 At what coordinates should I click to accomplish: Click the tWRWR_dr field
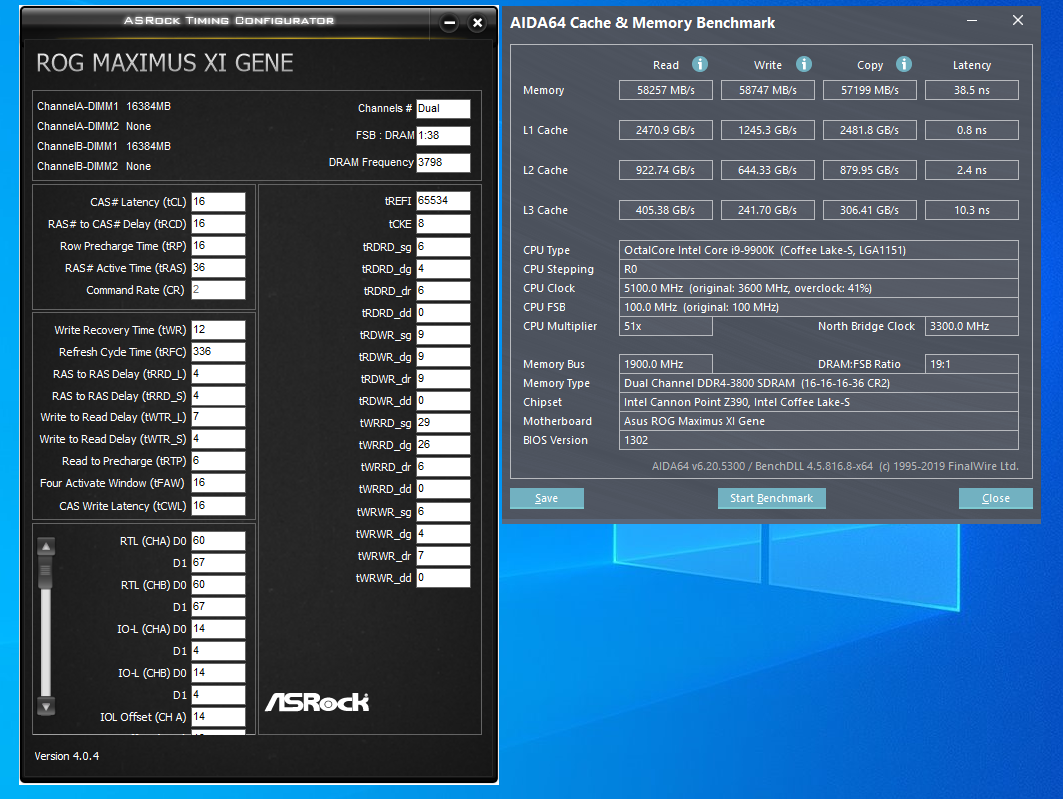443,556
